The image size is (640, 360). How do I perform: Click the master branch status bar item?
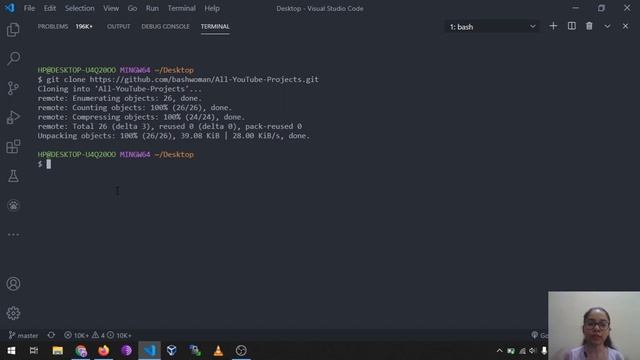click(23, 335)
